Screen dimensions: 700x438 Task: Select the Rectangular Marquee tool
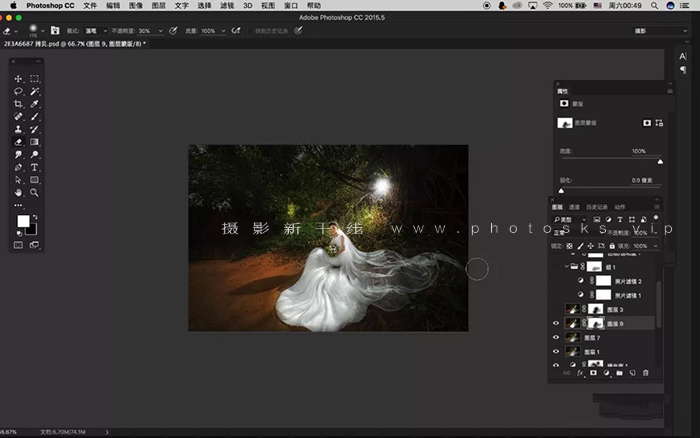(x=34, y=79)
